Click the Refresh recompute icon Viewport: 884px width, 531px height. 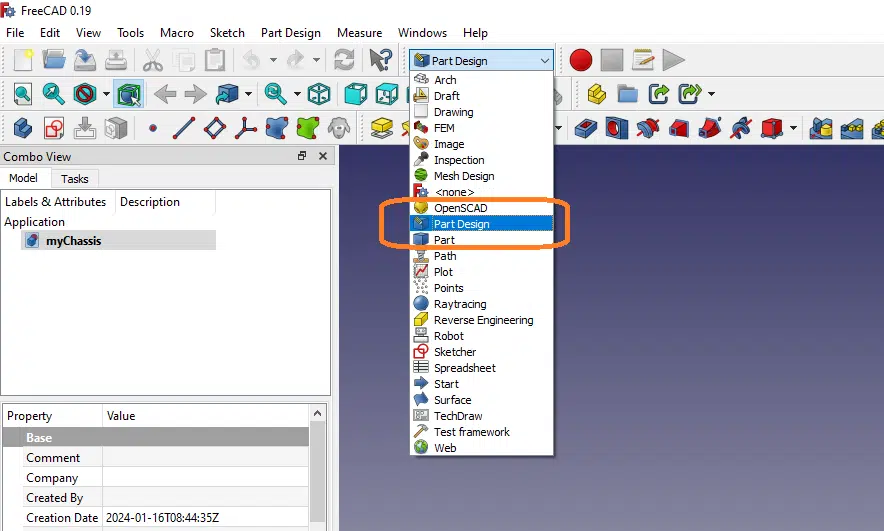click(x=344, y=60)
